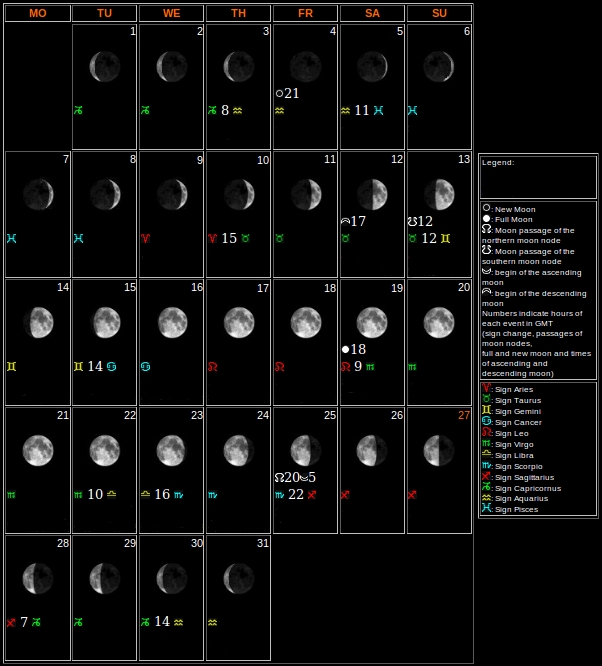Select the Aries sign on day 9

pos(145,239)
